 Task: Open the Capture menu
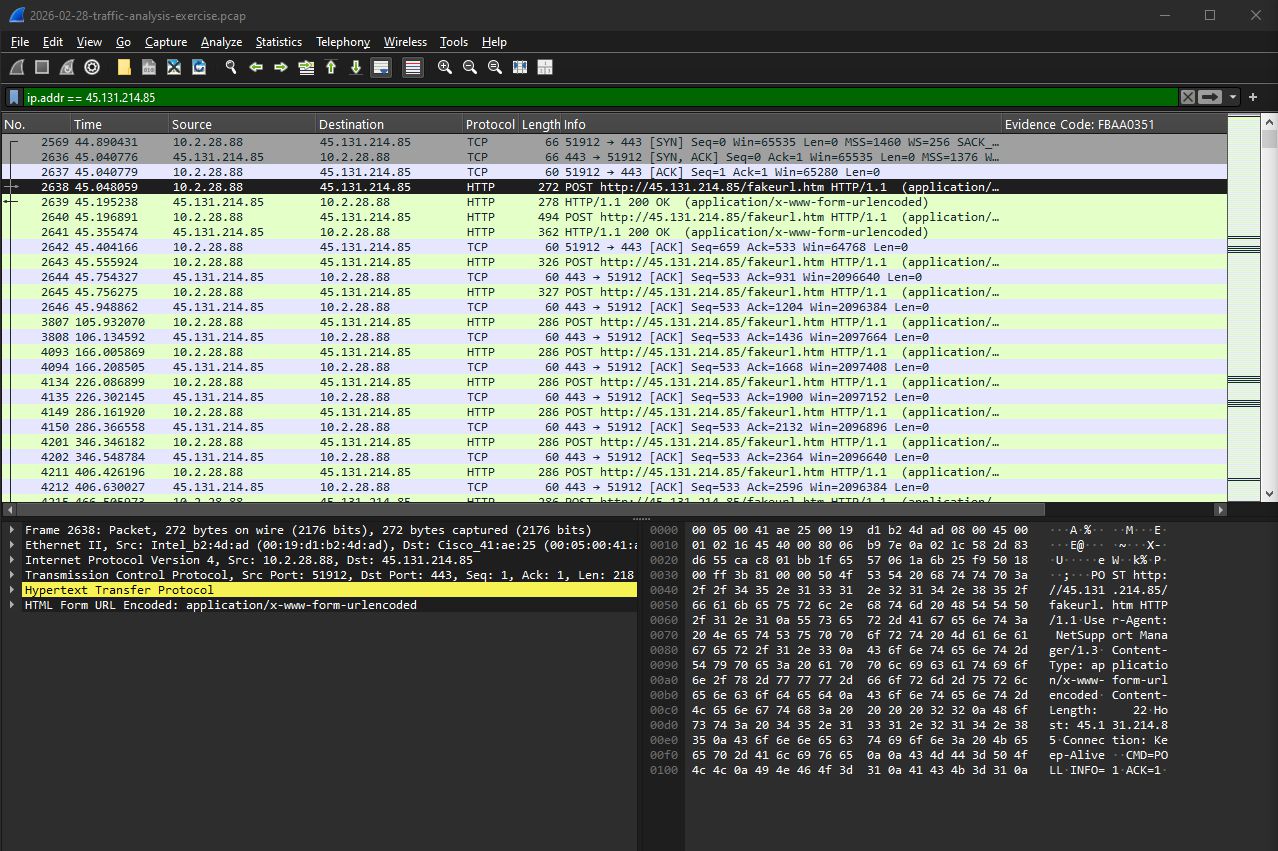(x=166, y=42)
